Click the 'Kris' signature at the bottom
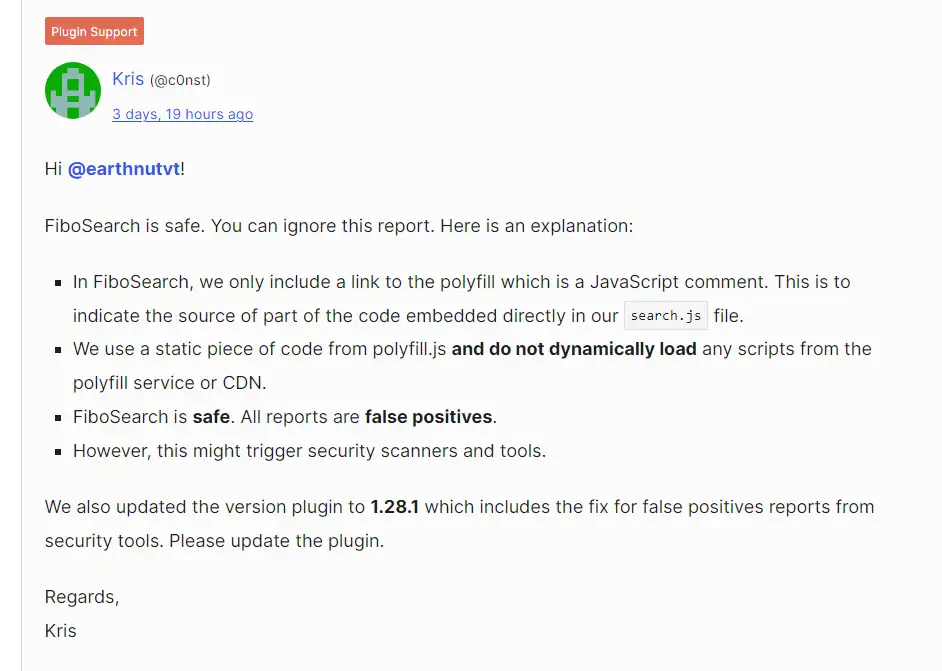Screen dimensions: 942x671 click(61, 631)
